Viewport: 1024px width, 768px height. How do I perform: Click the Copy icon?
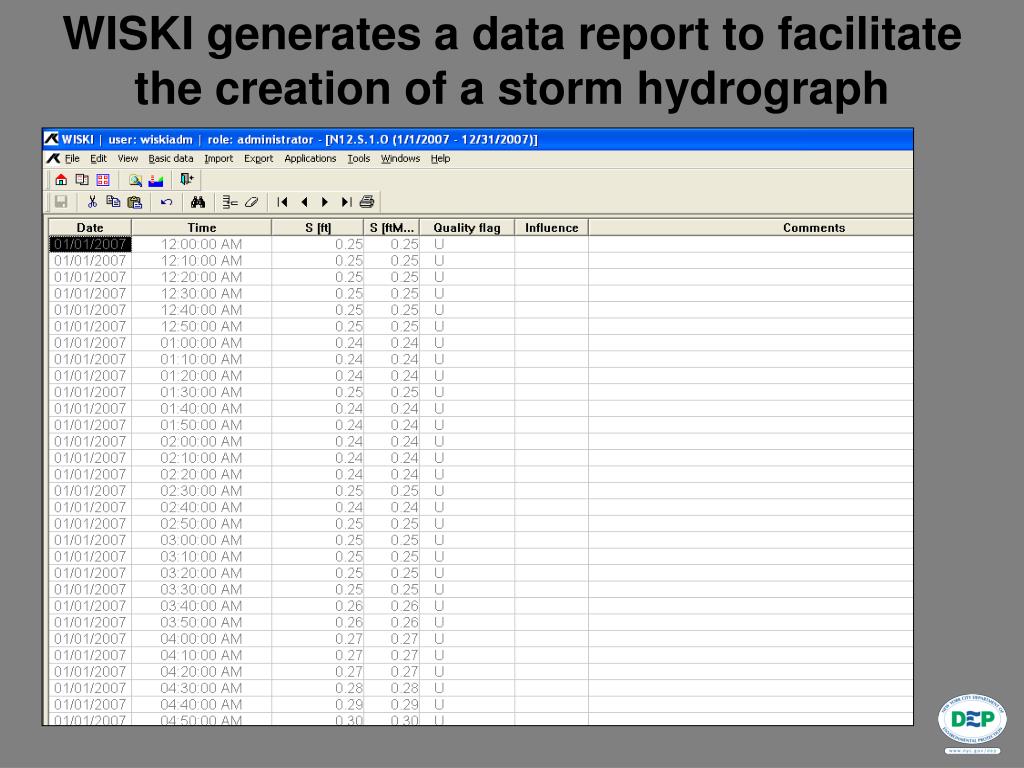[x=113, y=202]
